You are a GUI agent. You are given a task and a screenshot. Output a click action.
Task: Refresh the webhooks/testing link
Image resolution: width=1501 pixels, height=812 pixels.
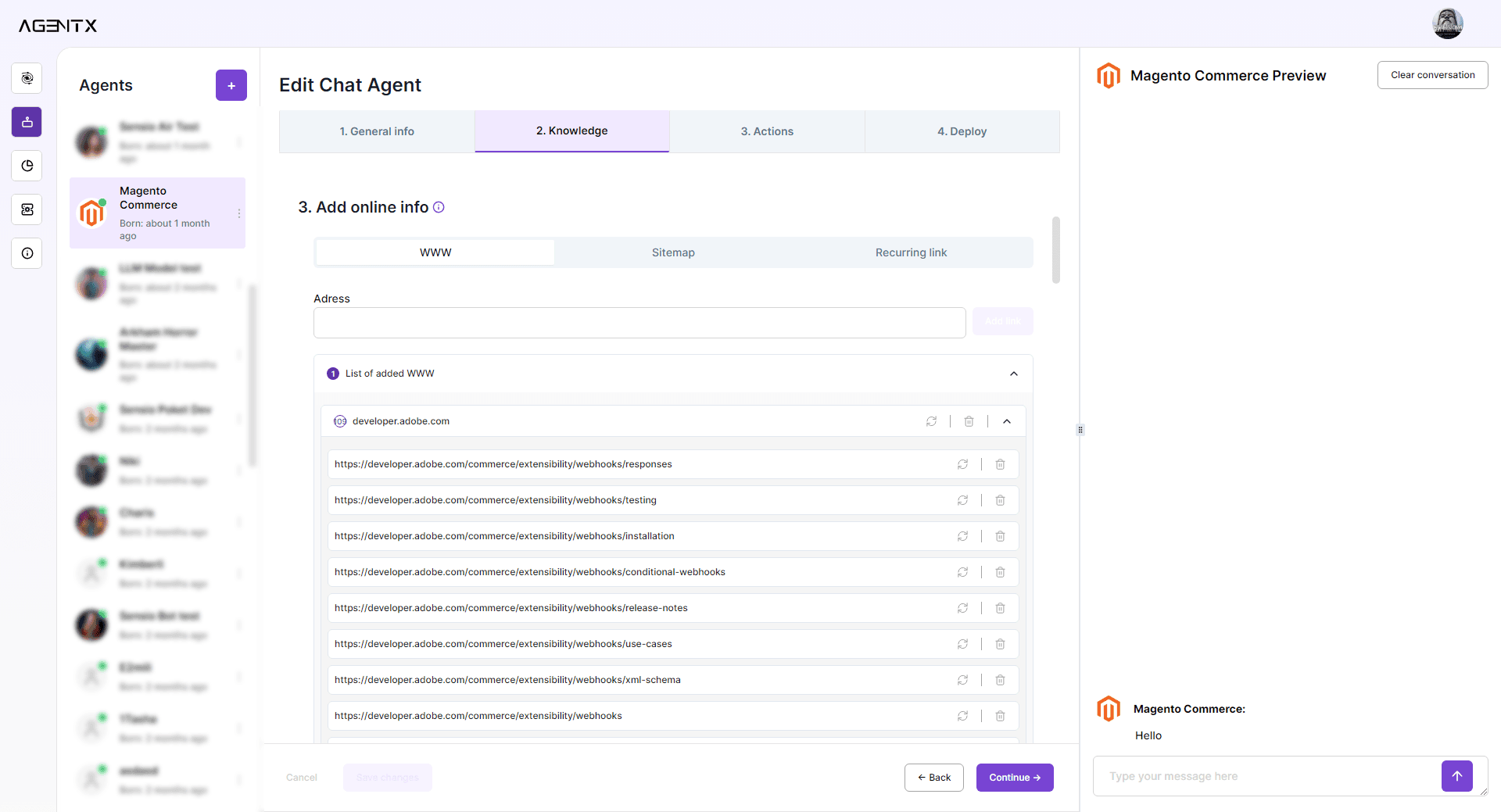(963, 500)
